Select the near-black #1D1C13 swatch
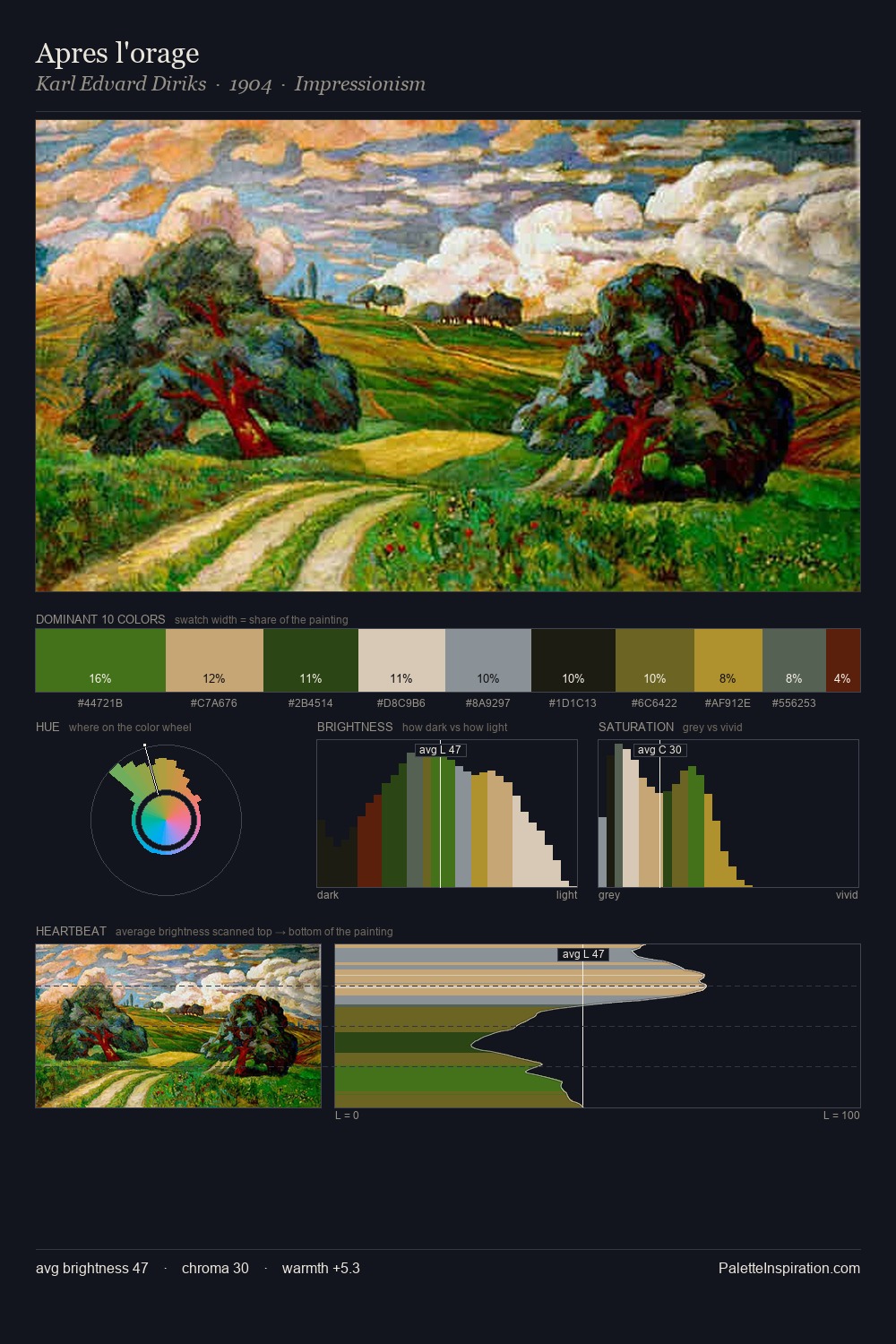Screen dimensions: 896x1344 tap(573, 660)
